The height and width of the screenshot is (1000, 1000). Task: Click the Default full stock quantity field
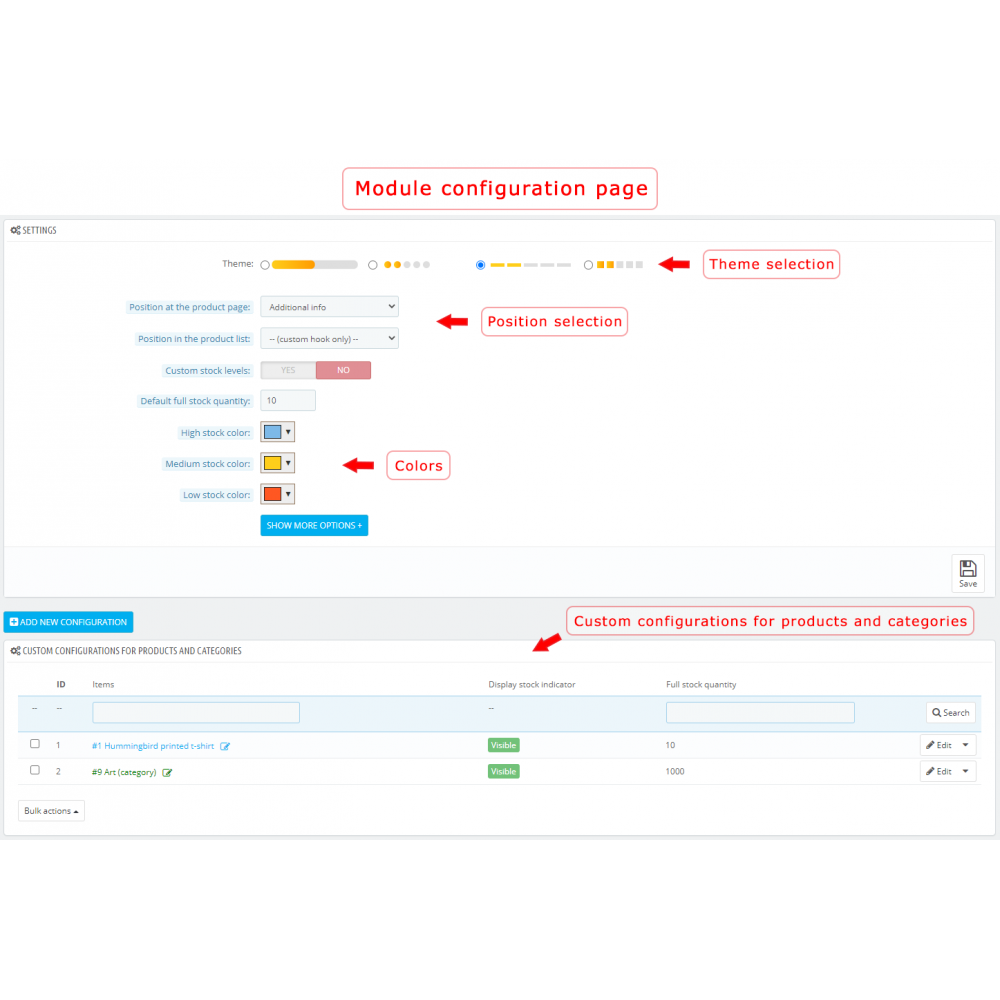tap(287, 400)
